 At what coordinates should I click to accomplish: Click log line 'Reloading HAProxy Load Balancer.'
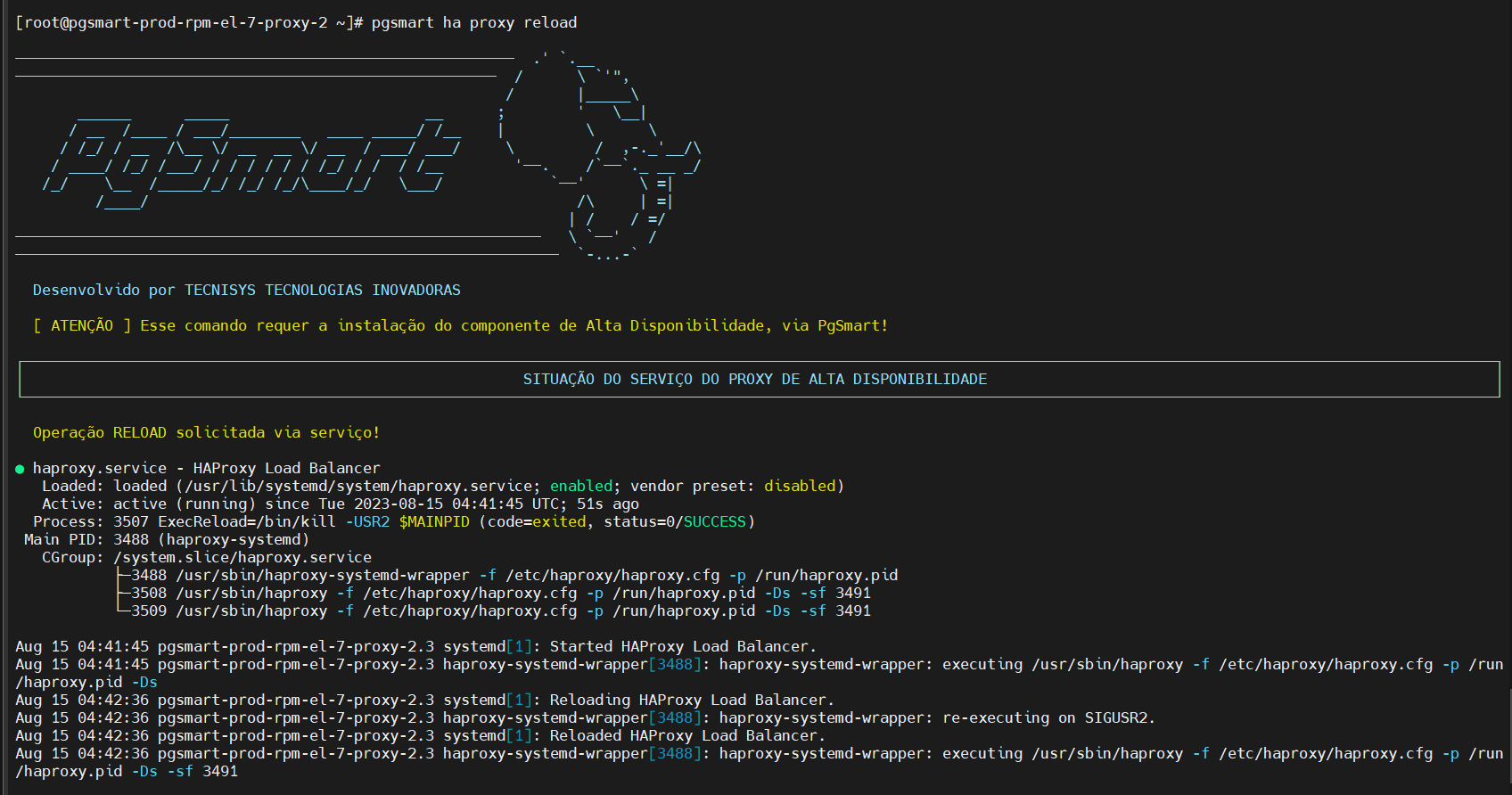tap(425, 700)
